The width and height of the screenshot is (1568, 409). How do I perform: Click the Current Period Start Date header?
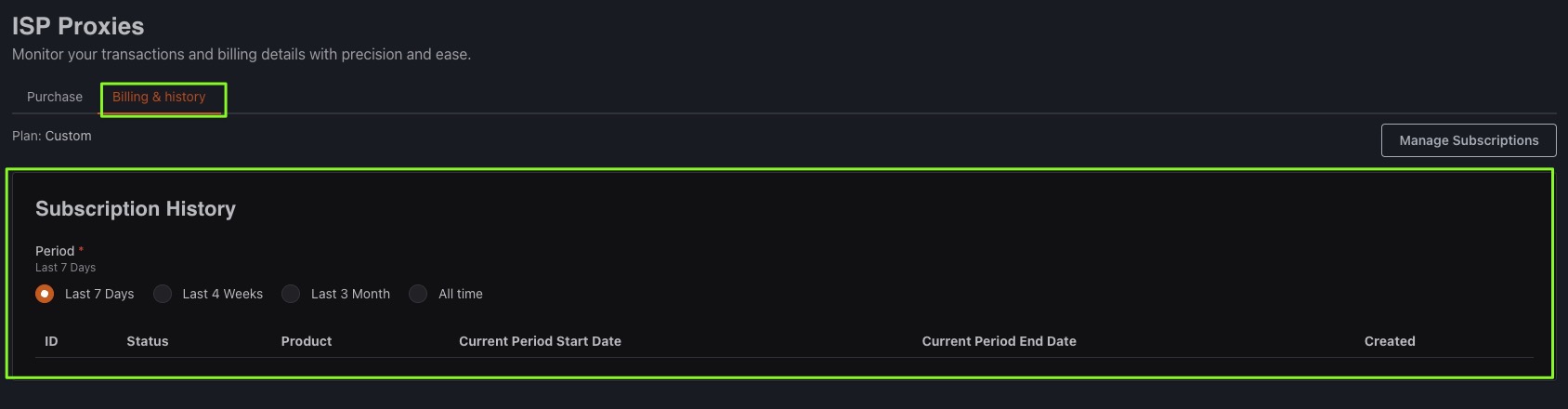pyautogui.click(x=540, y=341)
